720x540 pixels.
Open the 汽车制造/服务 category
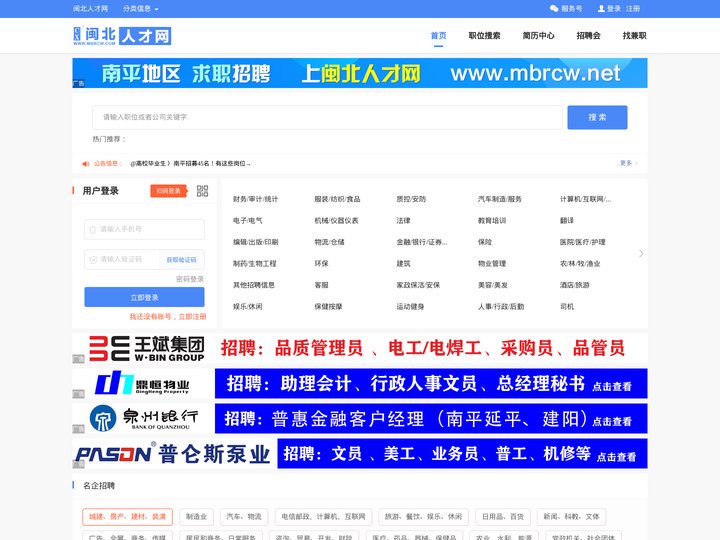pos(500,199)
